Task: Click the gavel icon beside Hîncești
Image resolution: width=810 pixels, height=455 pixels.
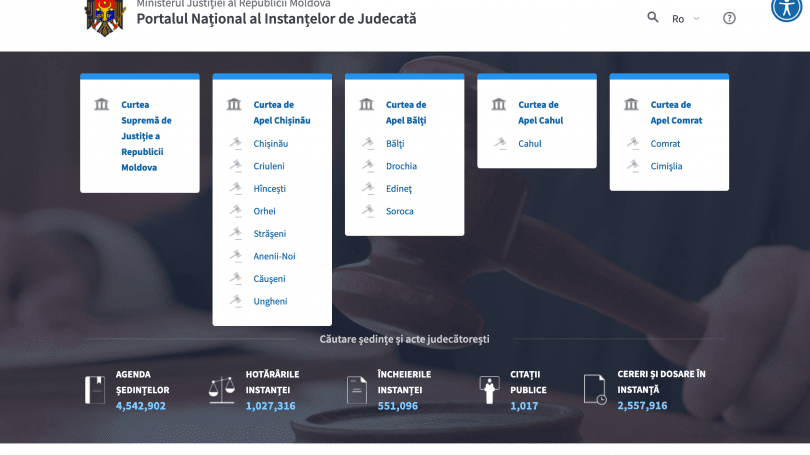Action: [236, 188]
